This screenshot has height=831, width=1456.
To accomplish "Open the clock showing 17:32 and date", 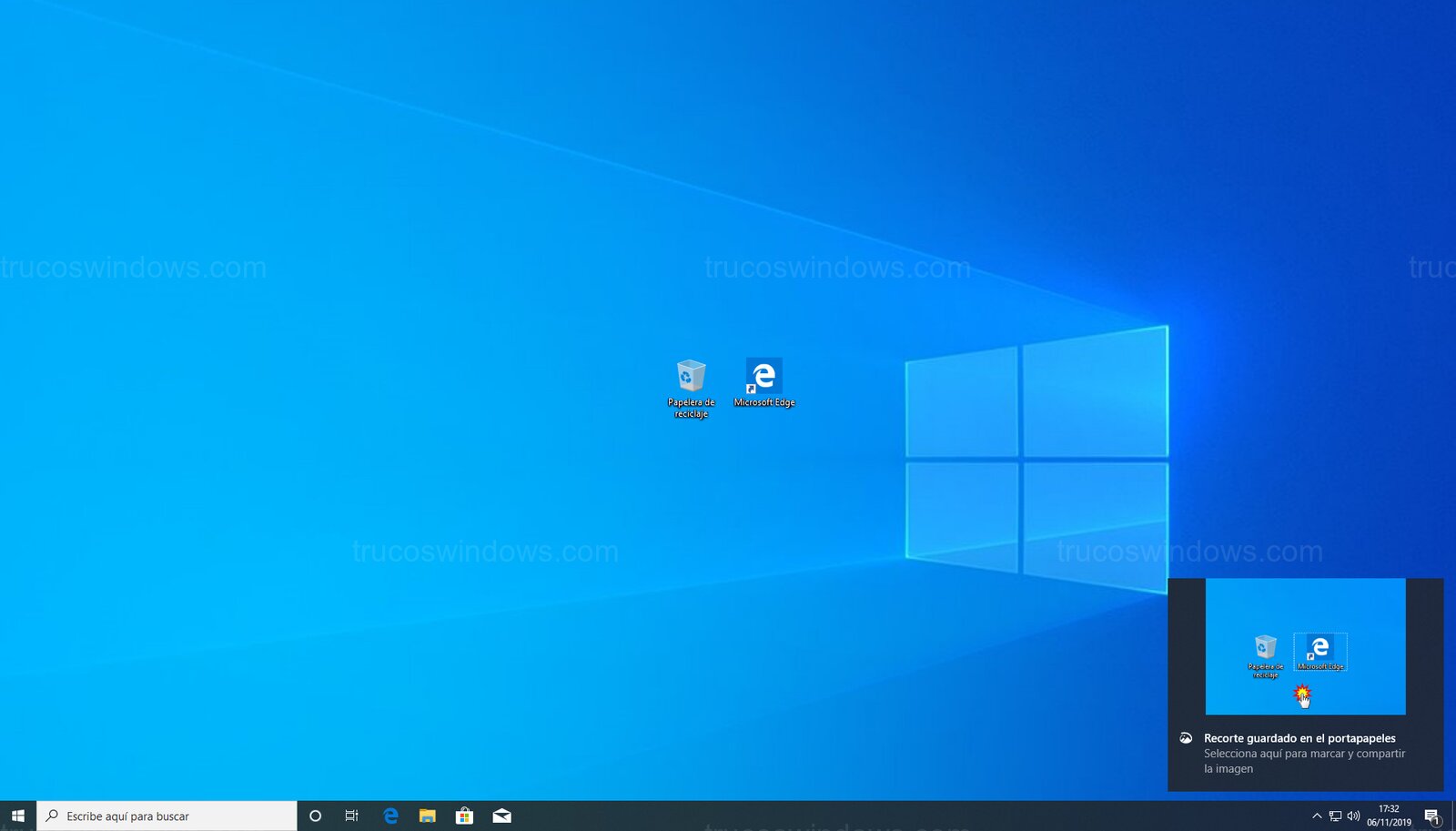I will 1389,816.
